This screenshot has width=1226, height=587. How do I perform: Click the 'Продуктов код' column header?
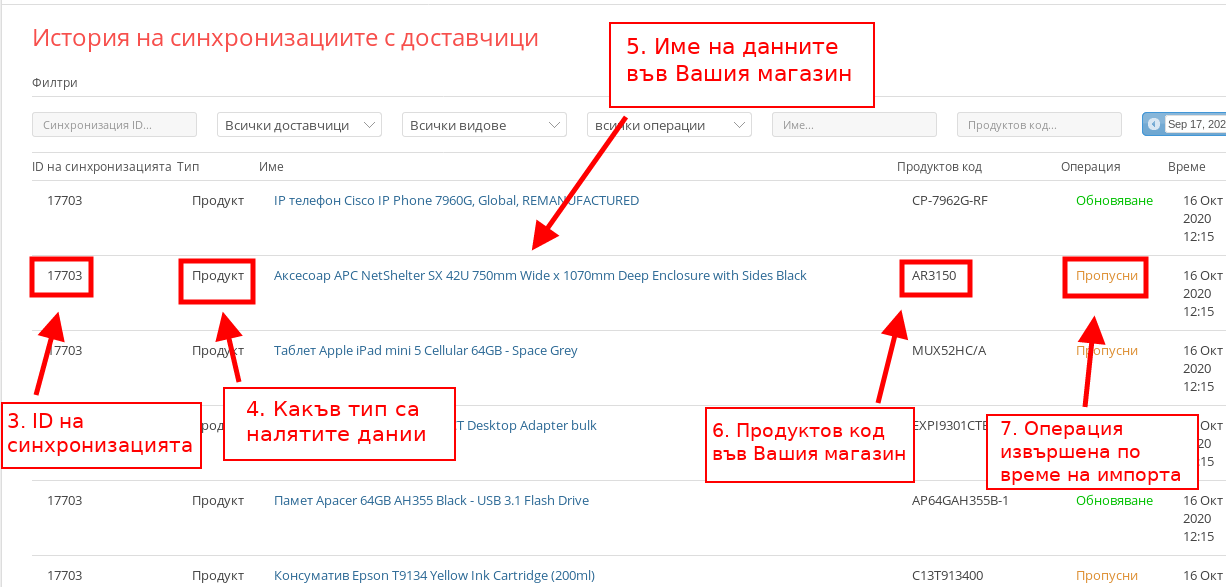pyautogui.click(x=939, y=167)
